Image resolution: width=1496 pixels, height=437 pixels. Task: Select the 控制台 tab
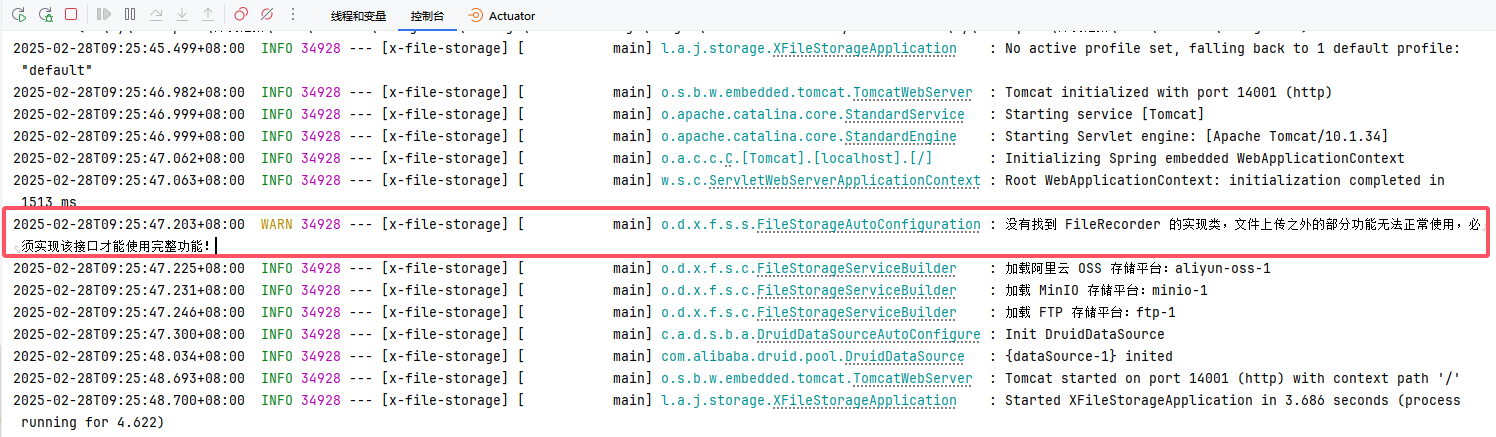[x=427, y=16]
